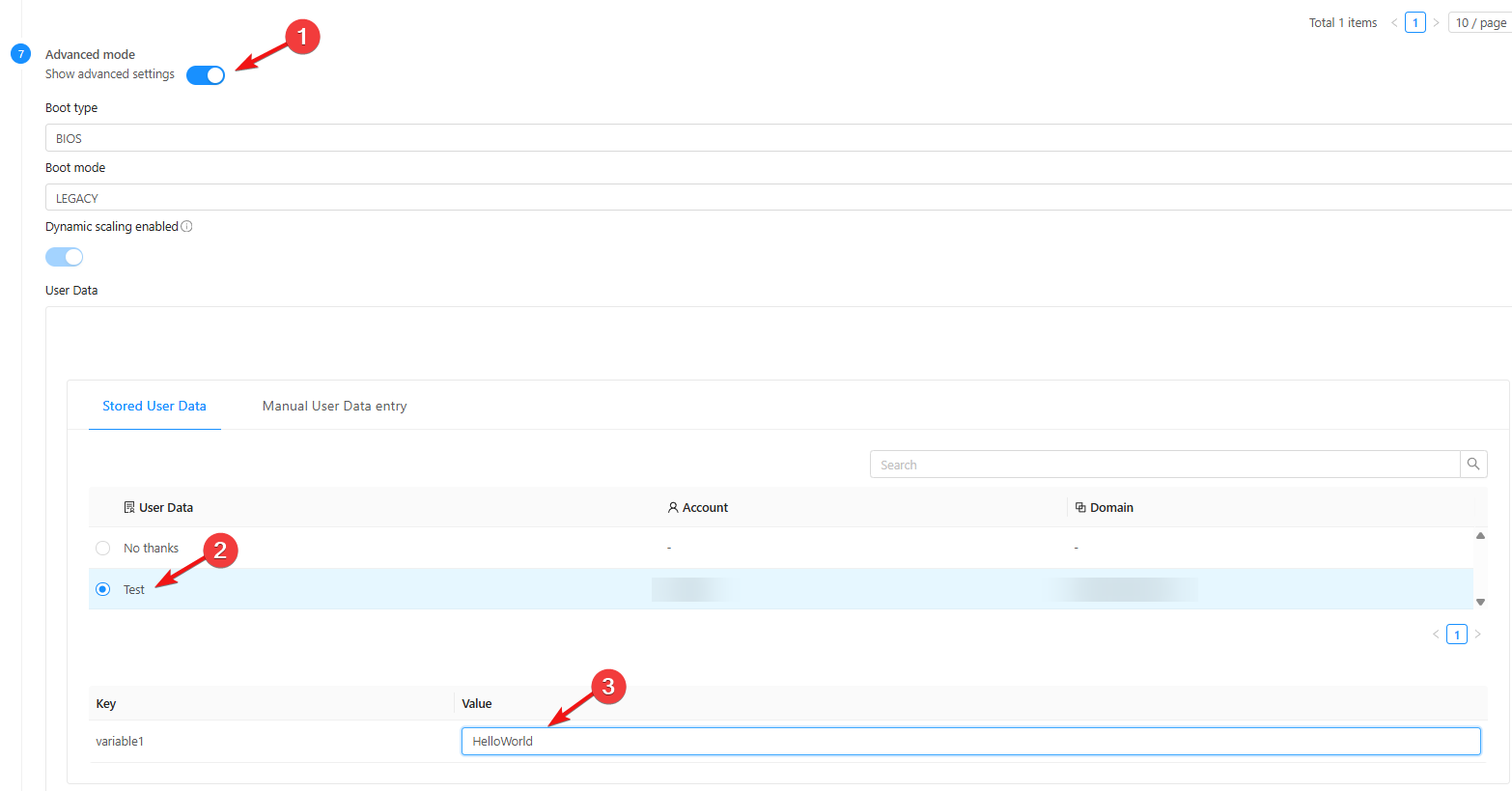Select the No thanks radio option
The height and width of the screenshot is (791, 1512).
(x=103, y=549)
